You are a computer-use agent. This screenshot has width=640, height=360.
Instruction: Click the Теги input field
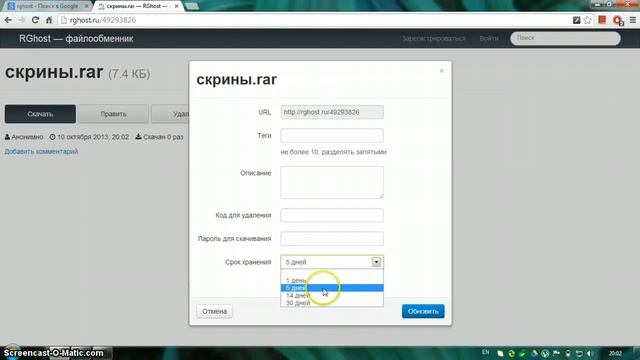tap(332, 136)
